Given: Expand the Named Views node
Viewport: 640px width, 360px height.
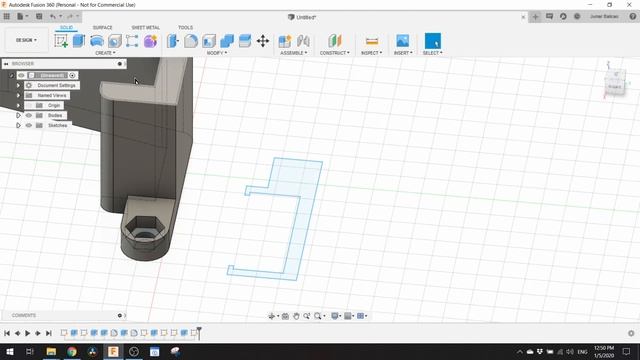Looking at the screenshot, I should point(18,96).
